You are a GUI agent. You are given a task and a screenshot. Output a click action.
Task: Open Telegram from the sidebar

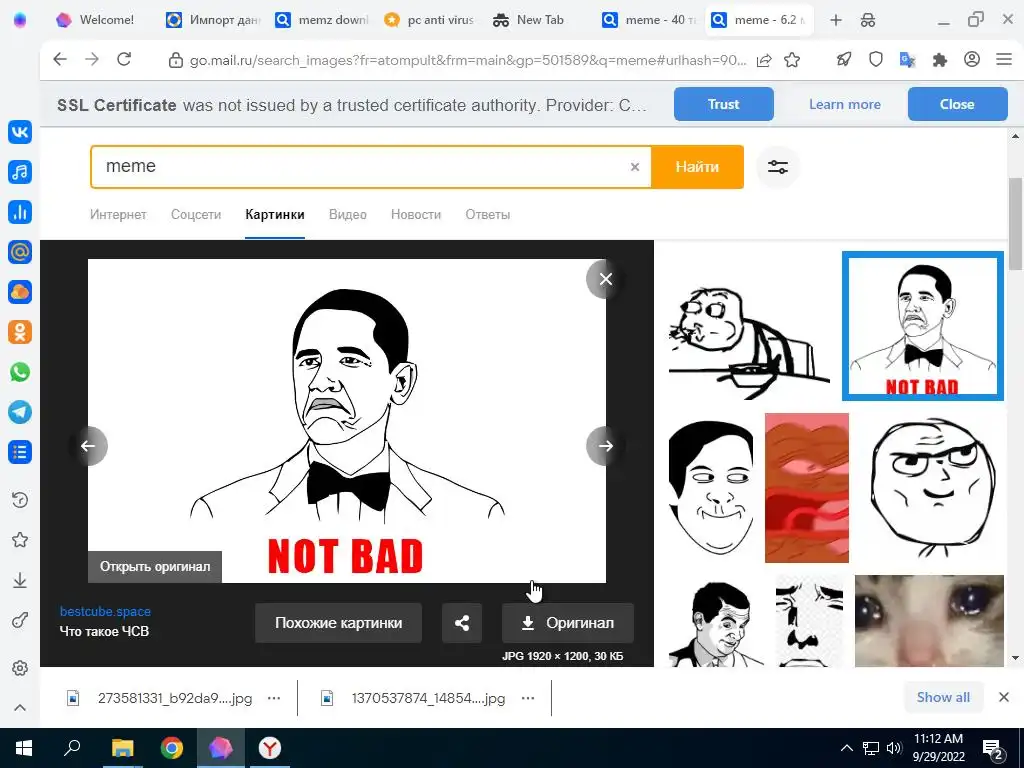(x=20, y=412)
